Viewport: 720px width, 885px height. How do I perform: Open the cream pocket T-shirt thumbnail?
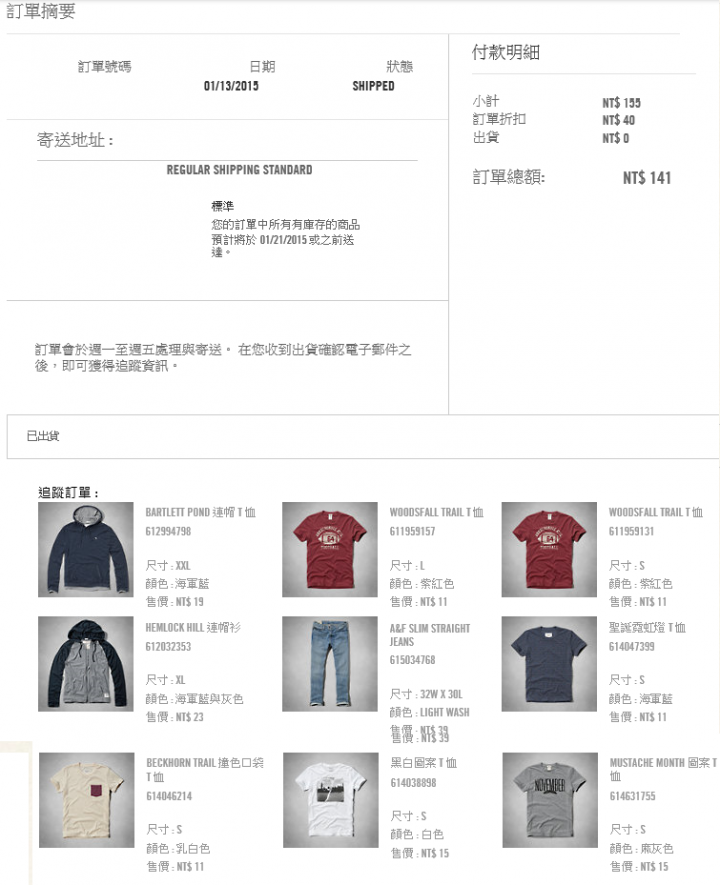pos(86,800)
